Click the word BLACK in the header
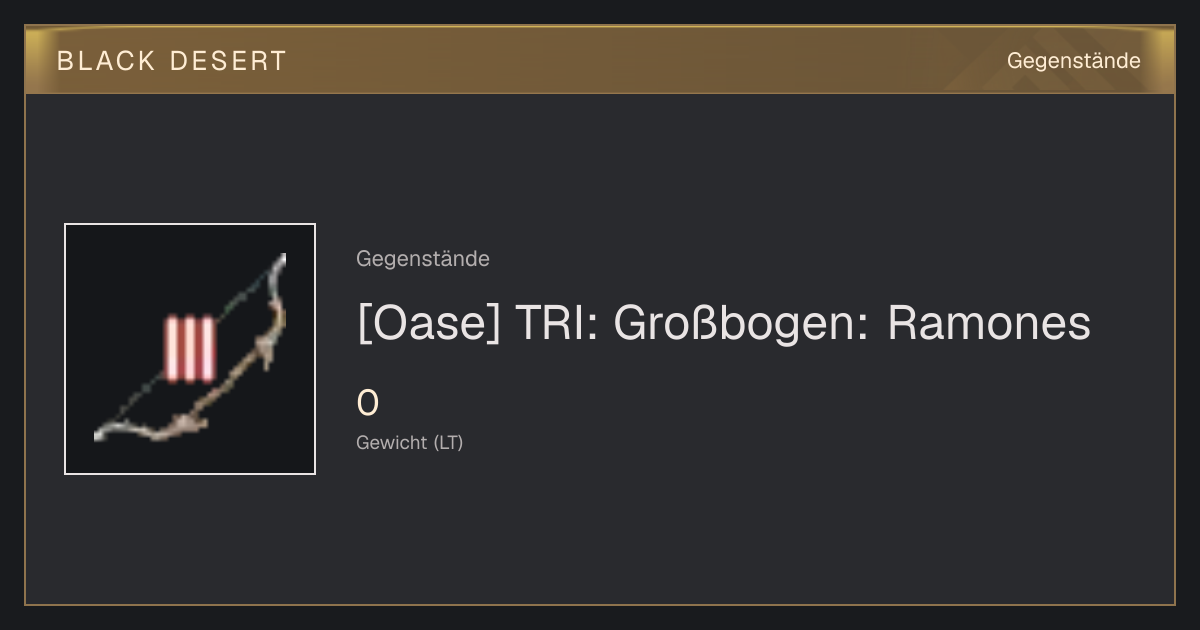Viewport: 1200px width, 630px height. [x=107, y=61]
